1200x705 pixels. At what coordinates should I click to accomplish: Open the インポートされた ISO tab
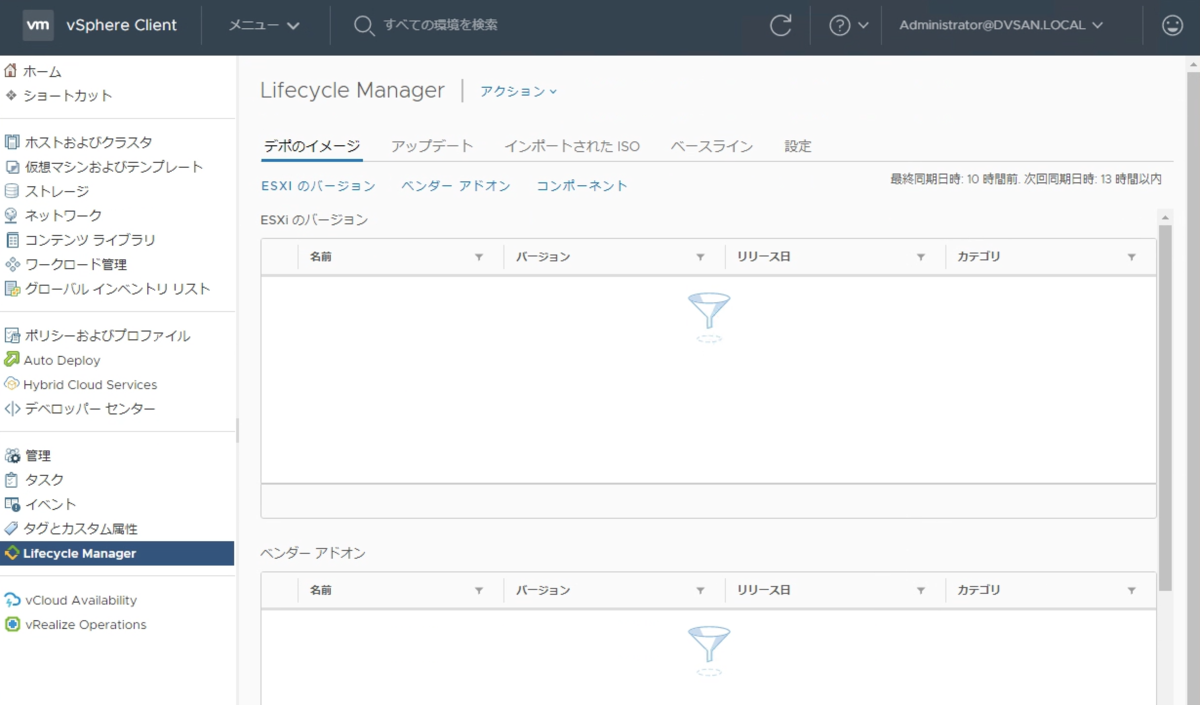(572, 146)
